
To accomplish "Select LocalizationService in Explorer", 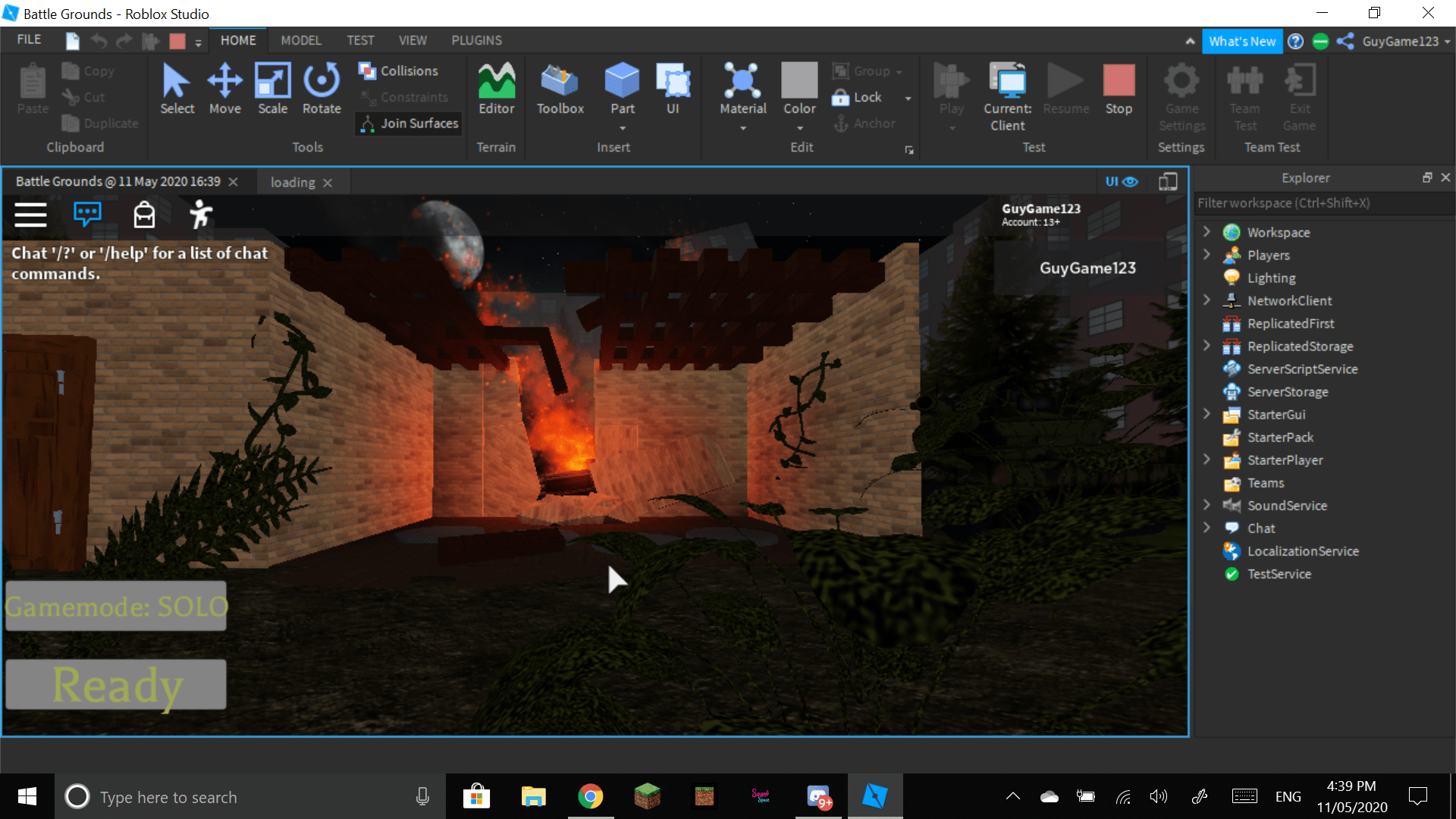I will (x=1303, y=551).
